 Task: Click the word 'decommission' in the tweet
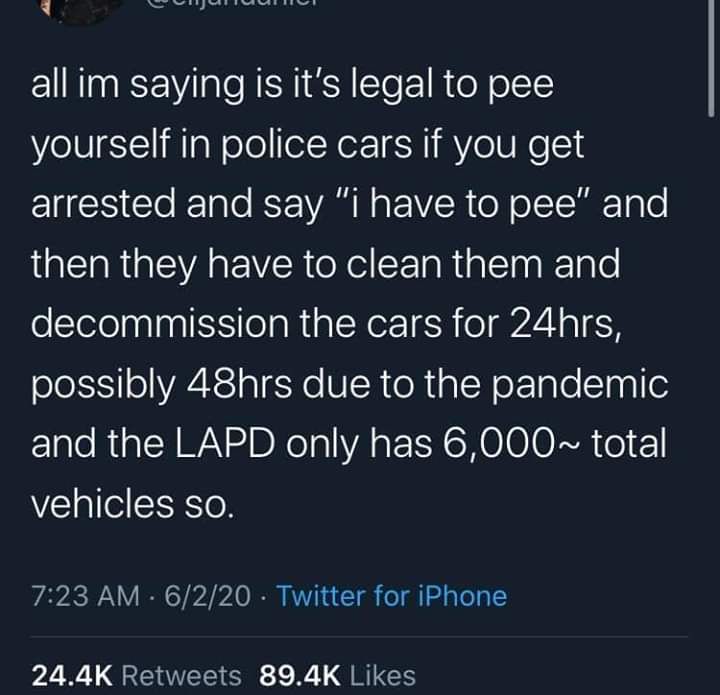click(x=160, y=324)
